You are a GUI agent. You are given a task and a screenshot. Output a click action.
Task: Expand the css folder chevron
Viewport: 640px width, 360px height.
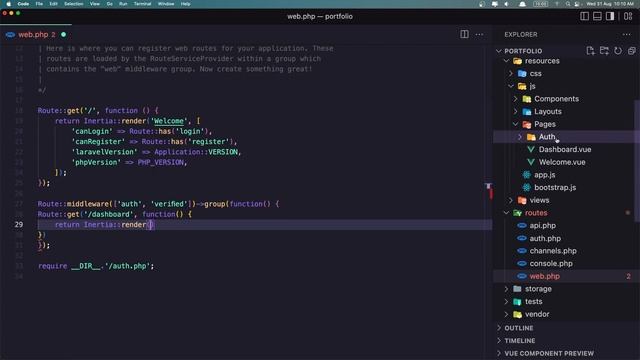511,73
